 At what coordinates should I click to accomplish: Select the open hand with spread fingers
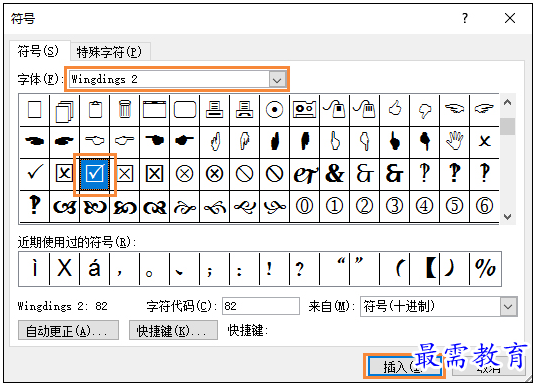click(455, 141)
